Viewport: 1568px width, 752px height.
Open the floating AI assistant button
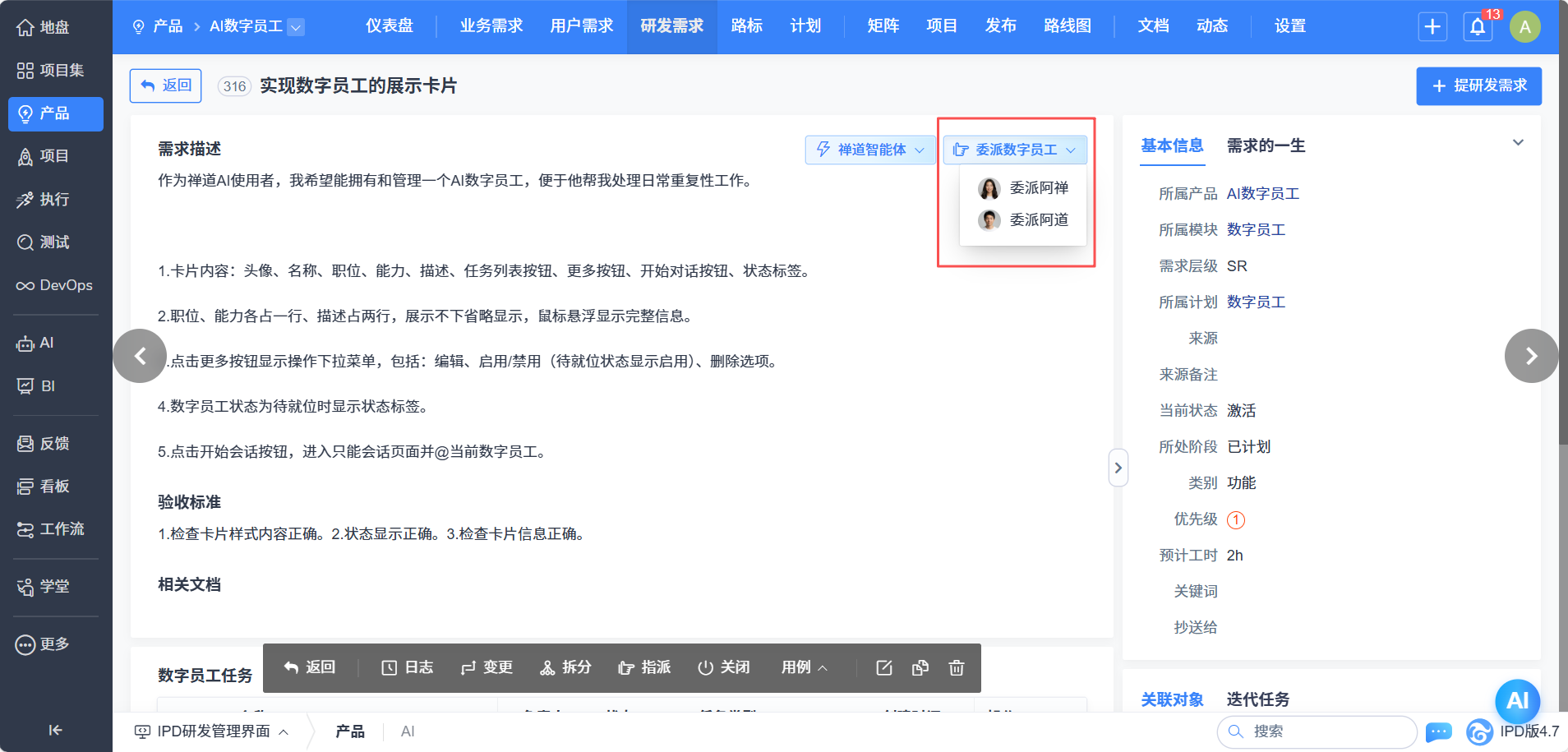tap(1517, 701)
